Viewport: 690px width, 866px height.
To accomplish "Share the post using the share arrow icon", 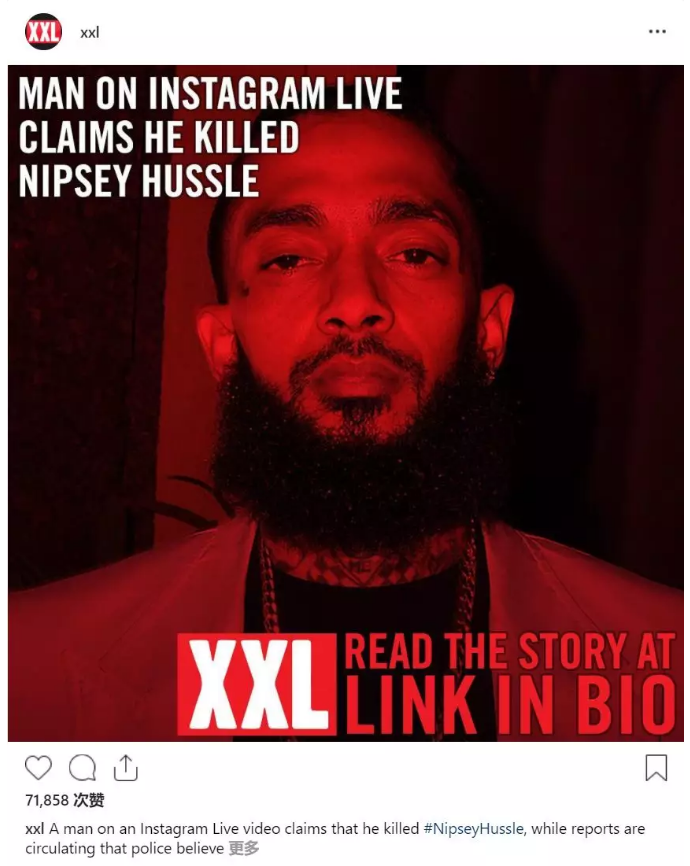I will click(125, 767).
